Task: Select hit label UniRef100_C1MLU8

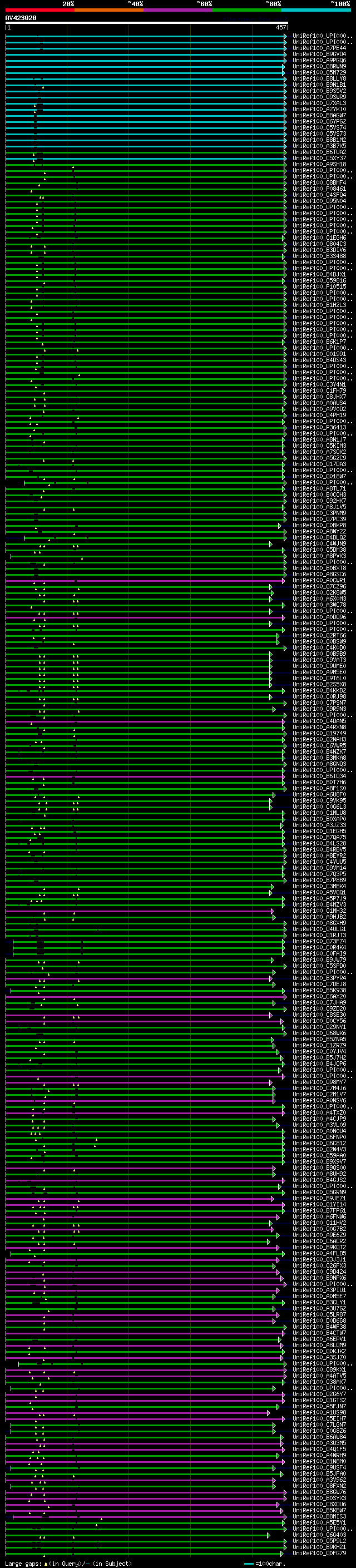Action: 319,813
